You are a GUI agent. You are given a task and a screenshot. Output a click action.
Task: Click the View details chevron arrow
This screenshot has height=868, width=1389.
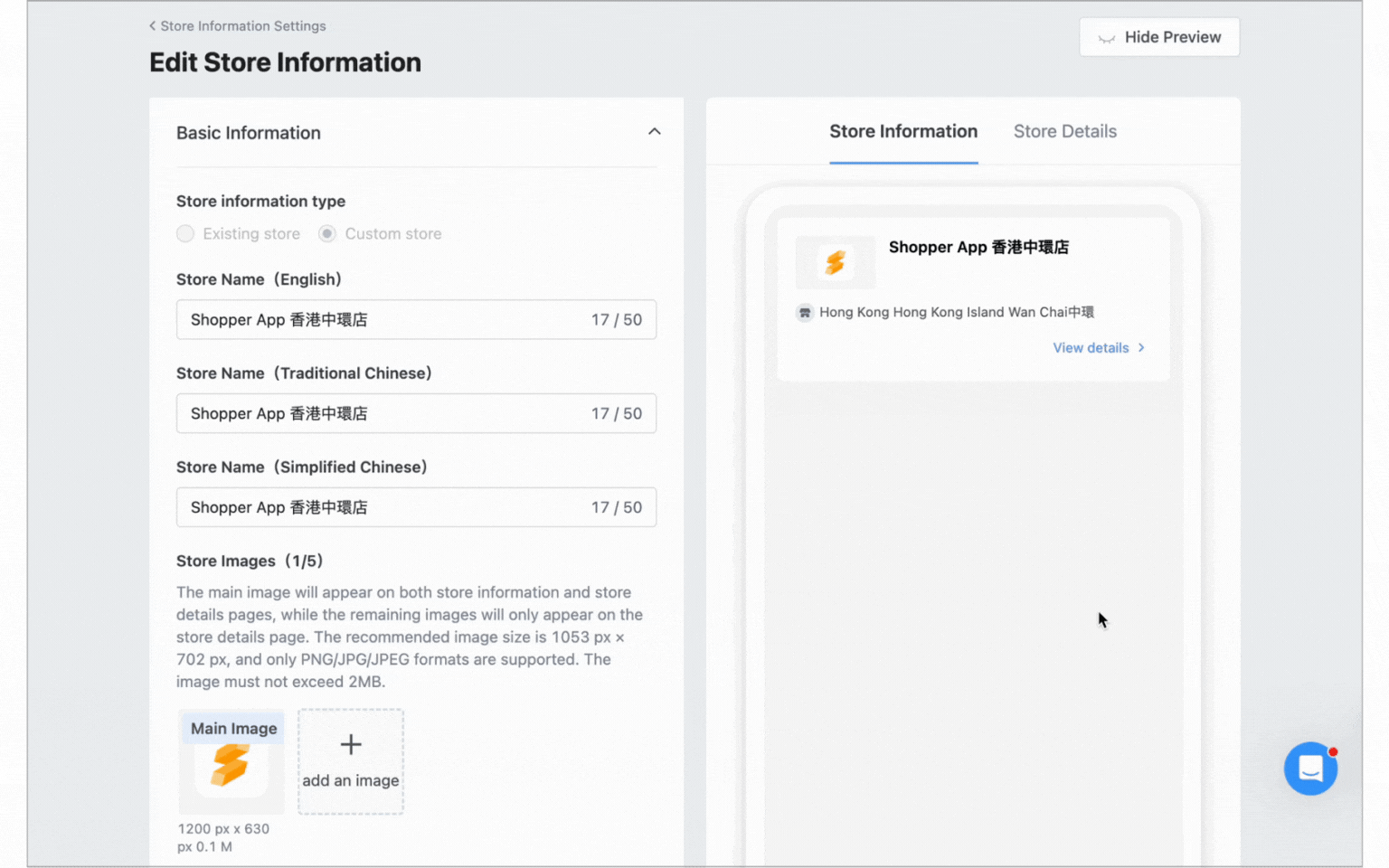click(x=1141, y=348)
